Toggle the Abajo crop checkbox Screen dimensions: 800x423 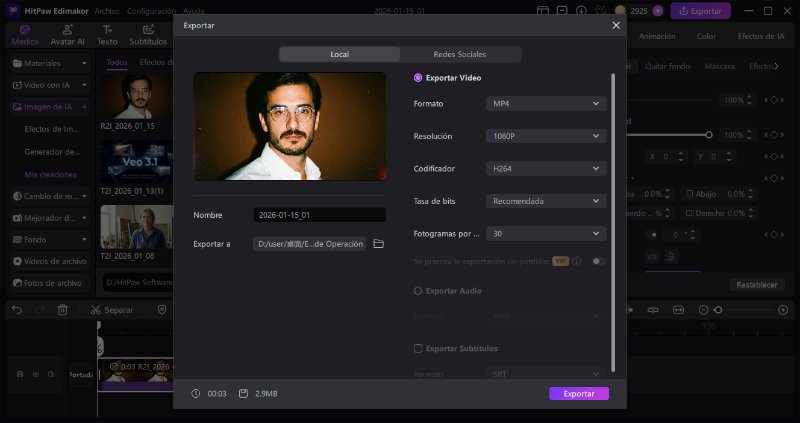[x=690, y=194]
